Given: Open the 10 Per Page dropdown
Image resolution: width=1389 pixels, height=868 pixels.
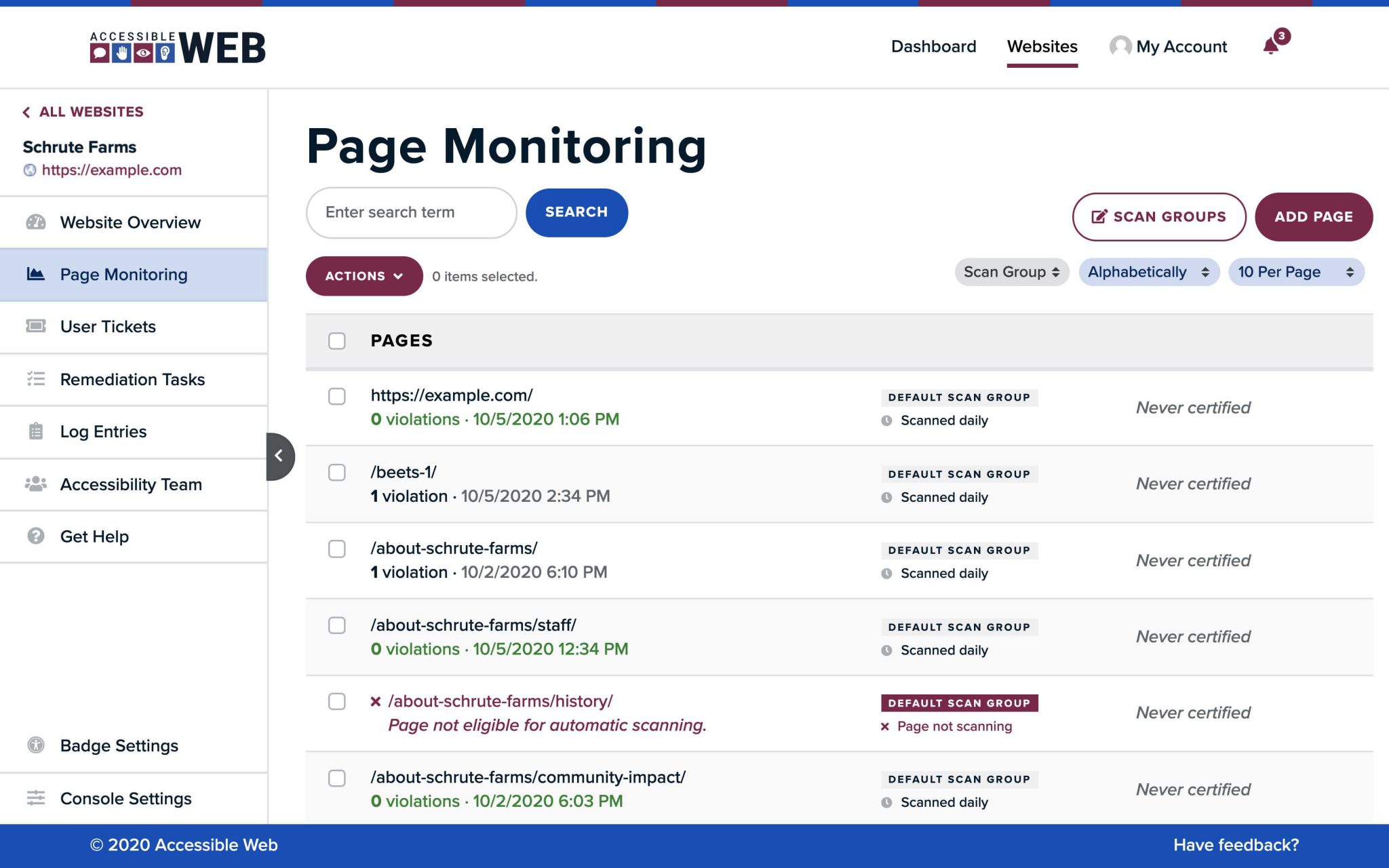Looking at the screenshot, I should point(1296,272).
